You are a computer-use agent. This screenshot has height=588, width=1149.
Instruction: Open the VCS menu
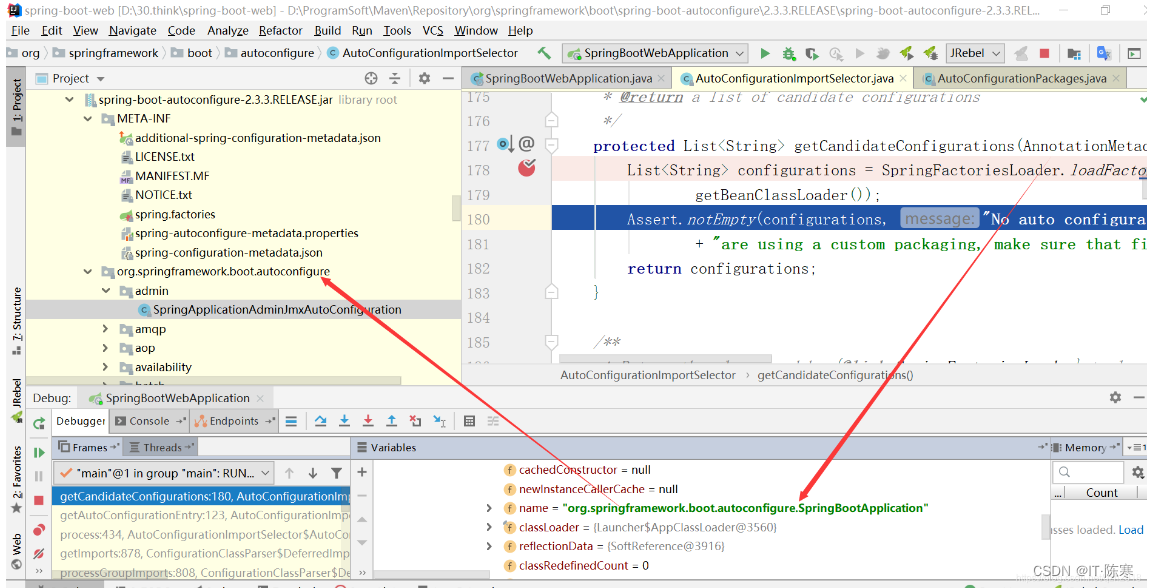(433, 31)
